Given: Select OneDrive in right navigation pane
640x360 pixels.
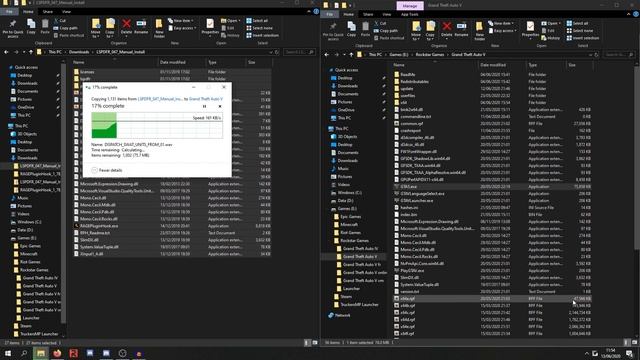Looking at the screenshot, I should tap(346, 110).
